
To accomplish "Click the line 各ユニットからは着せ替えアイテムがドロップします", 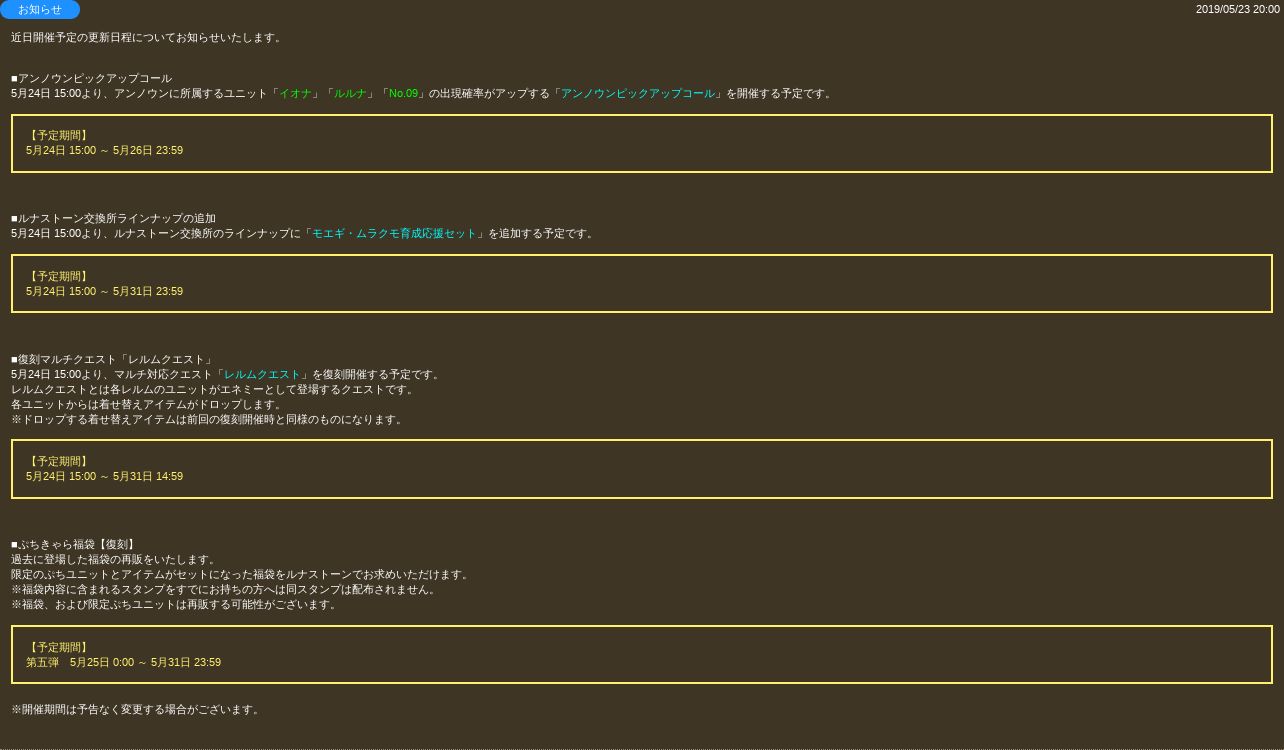I will tap(148, 405).
